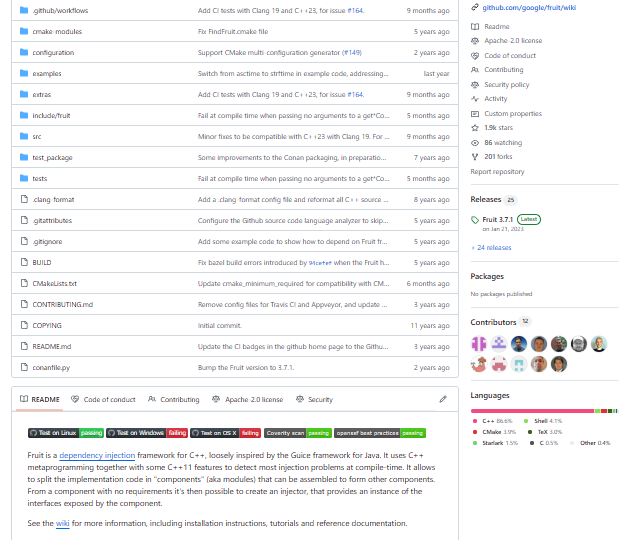The image size is (636, 540).
Task: Click the Starlark 1.5% language entry
Action: pyautogui.click(x=495, y=443)
